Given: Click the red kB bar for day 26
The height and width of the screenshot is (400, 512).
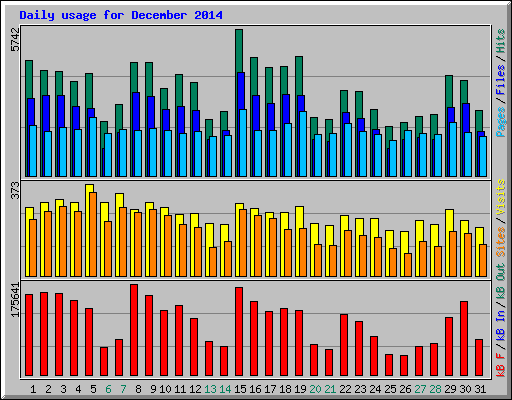Looking at the screenshot, I should (x=404, y=366).
